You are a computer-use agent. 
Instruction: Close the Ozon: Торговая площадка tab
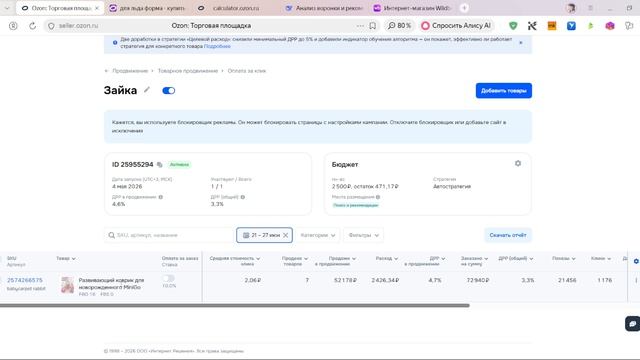(97, 8)
